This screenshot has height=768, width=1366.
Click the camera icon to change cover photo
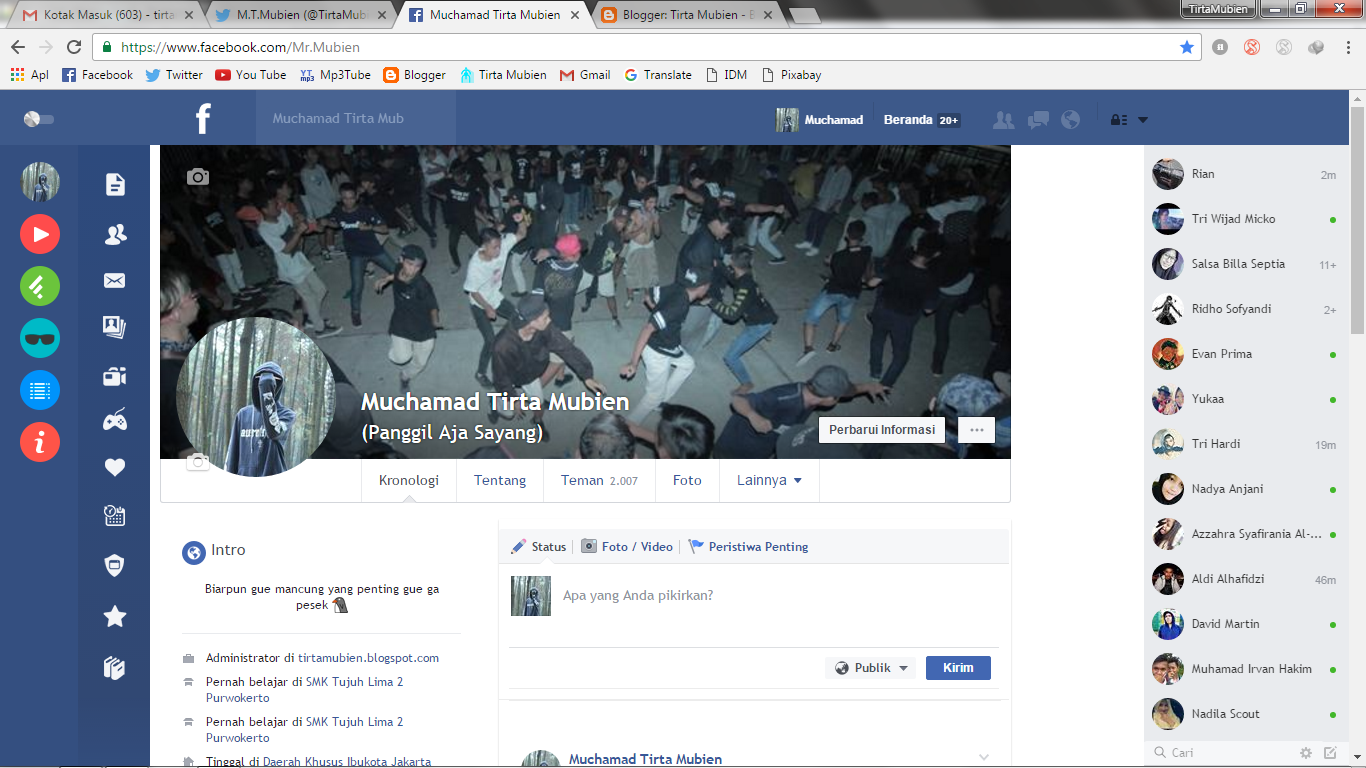coord(197,174)
